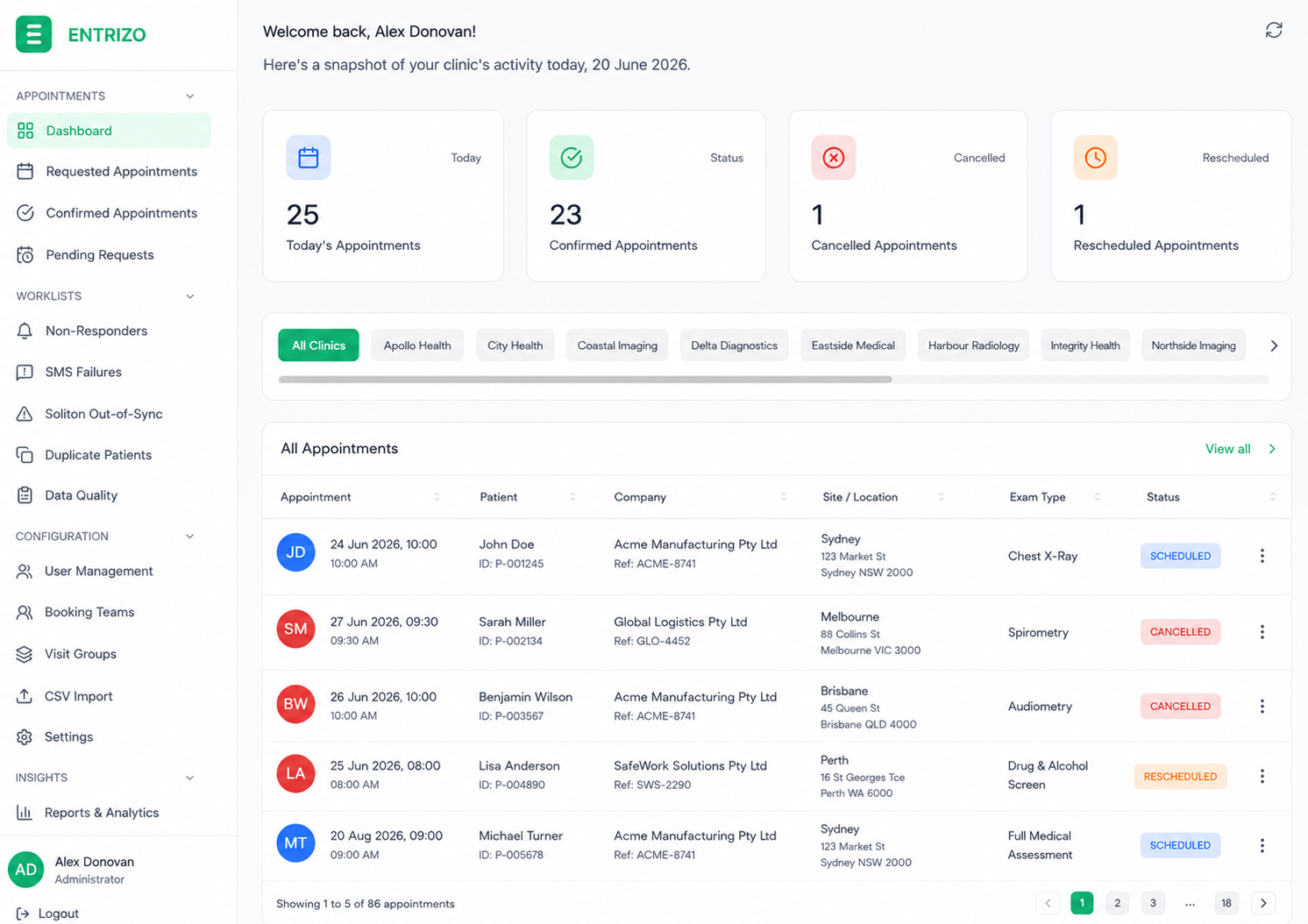Click the CSV Import upload icon

click(25, 696)
